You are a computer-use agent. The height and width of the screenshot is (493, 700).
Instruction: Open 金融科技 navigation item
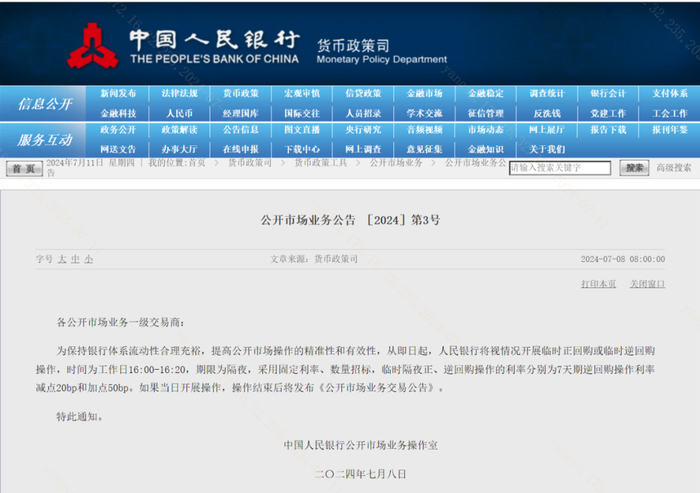coord(118,113)
